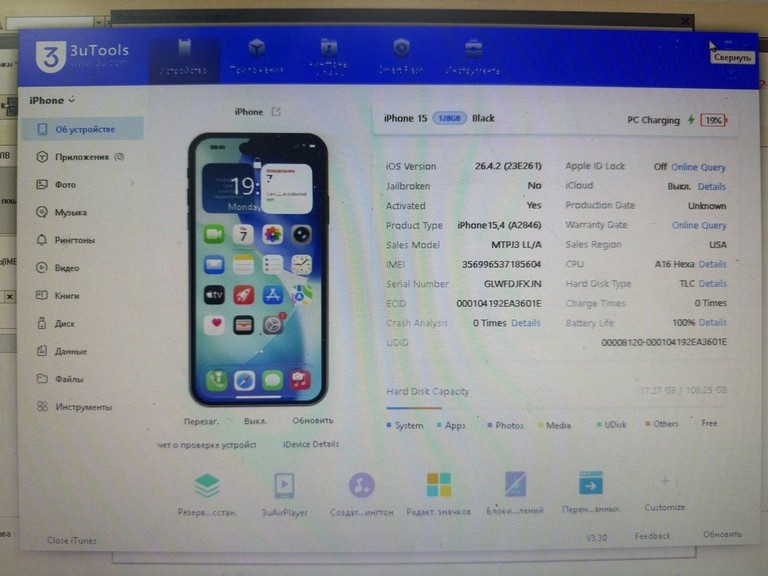Click the UDID value text
Viewport: 768px width, 576px height.
pos(664,342)
